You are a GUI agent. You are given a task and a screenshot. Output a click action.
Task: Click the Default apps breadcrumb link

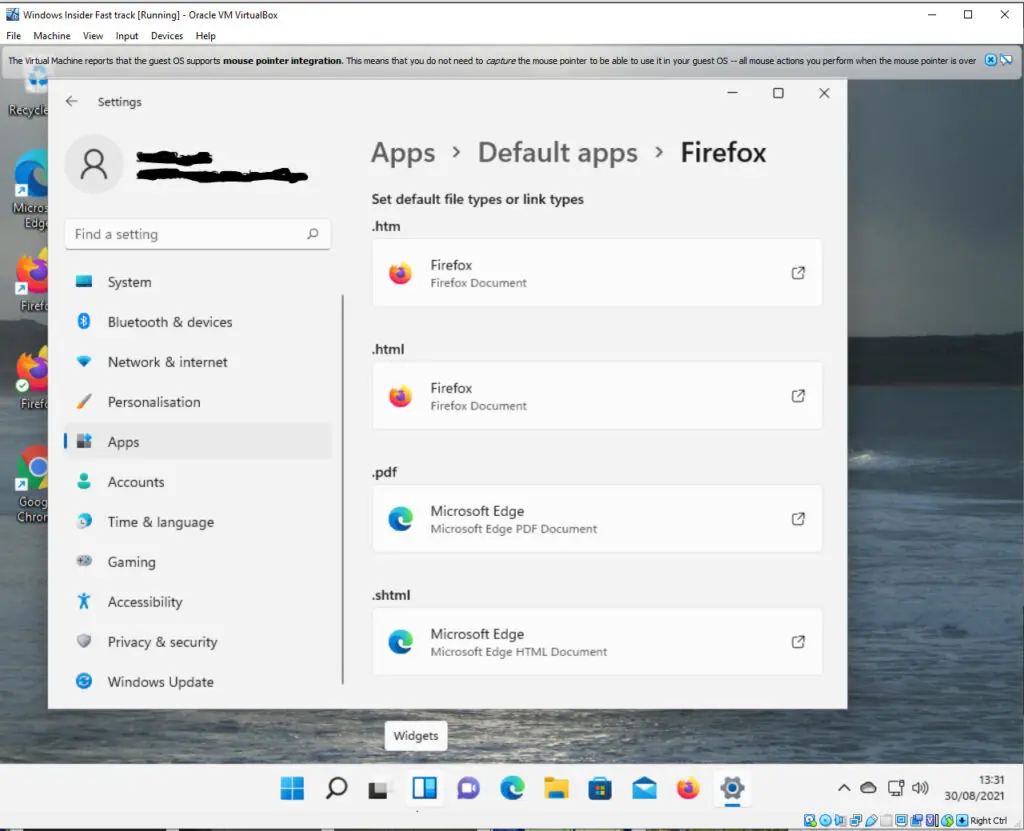(x=558, y=153)
